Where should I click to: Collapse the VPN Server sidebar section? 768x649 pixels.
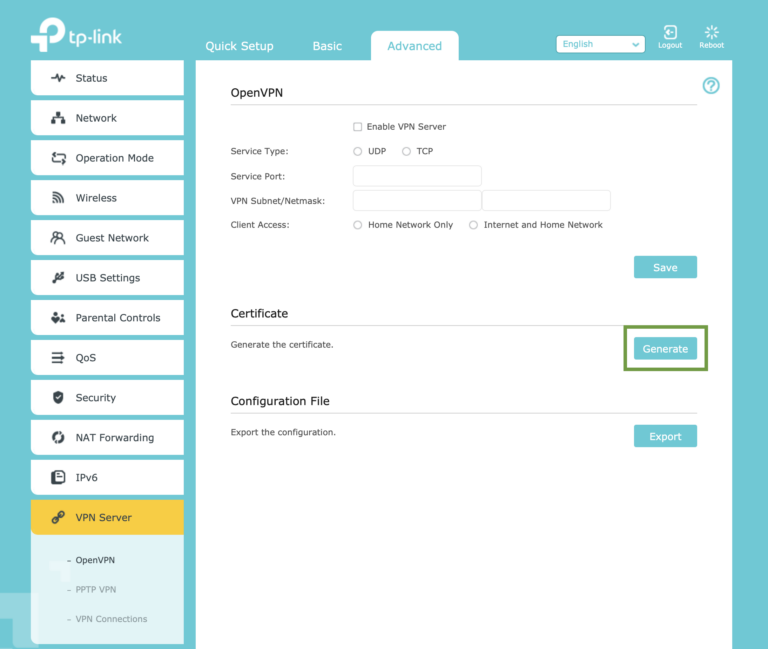[x=107, y=518]
